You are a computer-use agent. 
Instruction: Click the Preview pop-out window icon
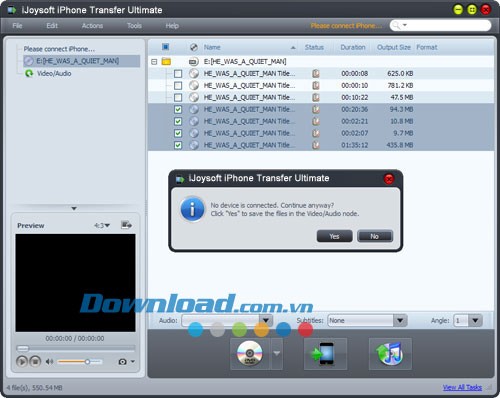(126, 225)
